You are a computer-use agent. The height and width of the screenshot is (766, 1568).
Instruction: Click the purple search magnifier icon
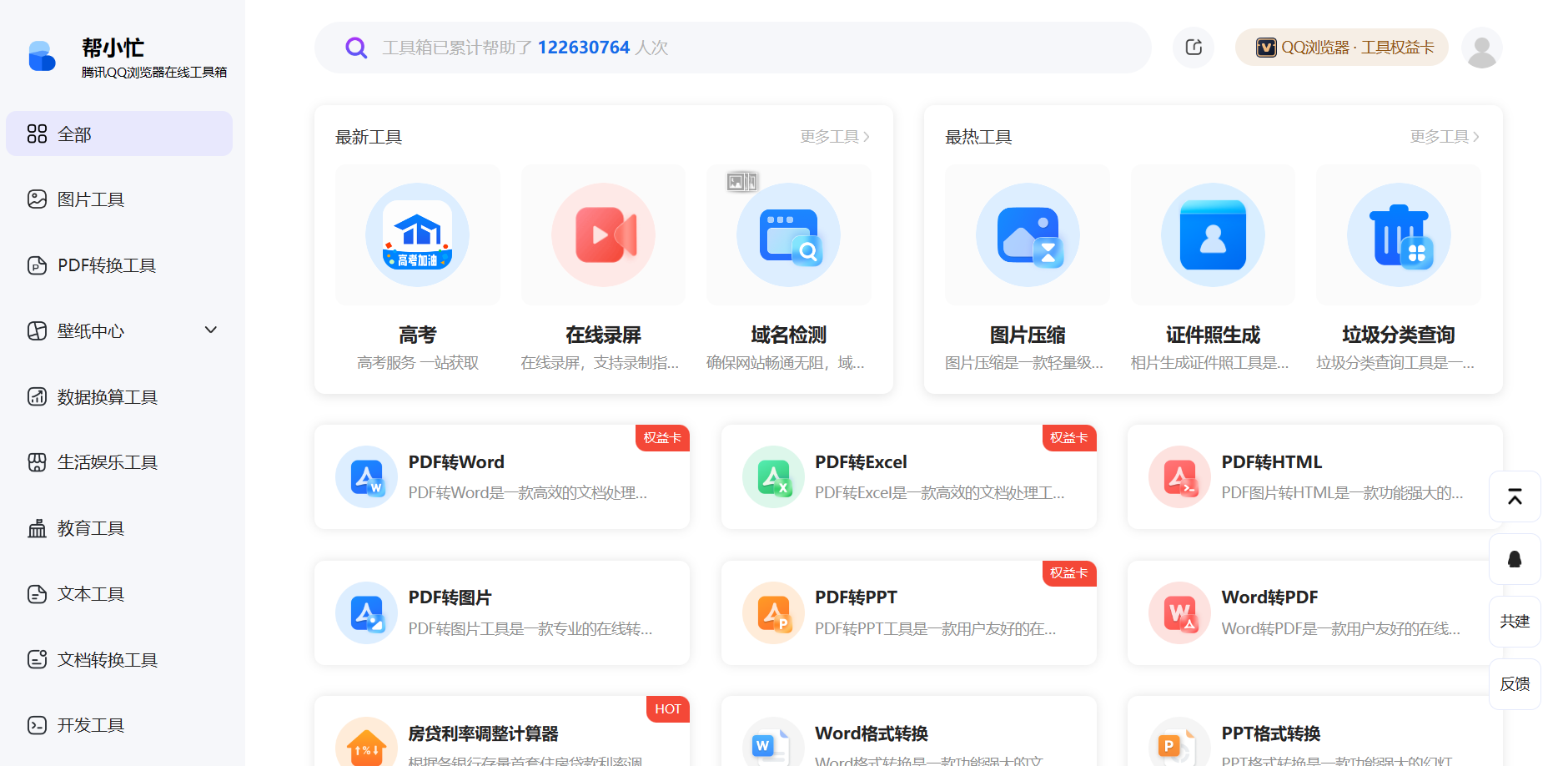pos(356,48)
